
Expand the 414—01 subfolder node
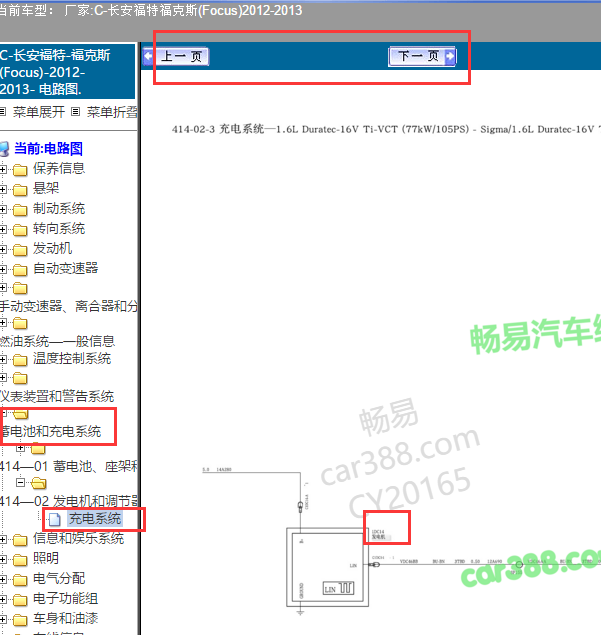(x=21, y=448)
